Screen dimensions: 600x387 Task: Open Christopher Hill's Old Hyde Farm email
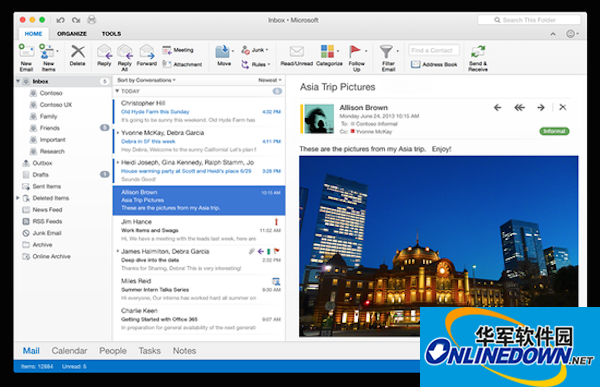click(199, 111)
